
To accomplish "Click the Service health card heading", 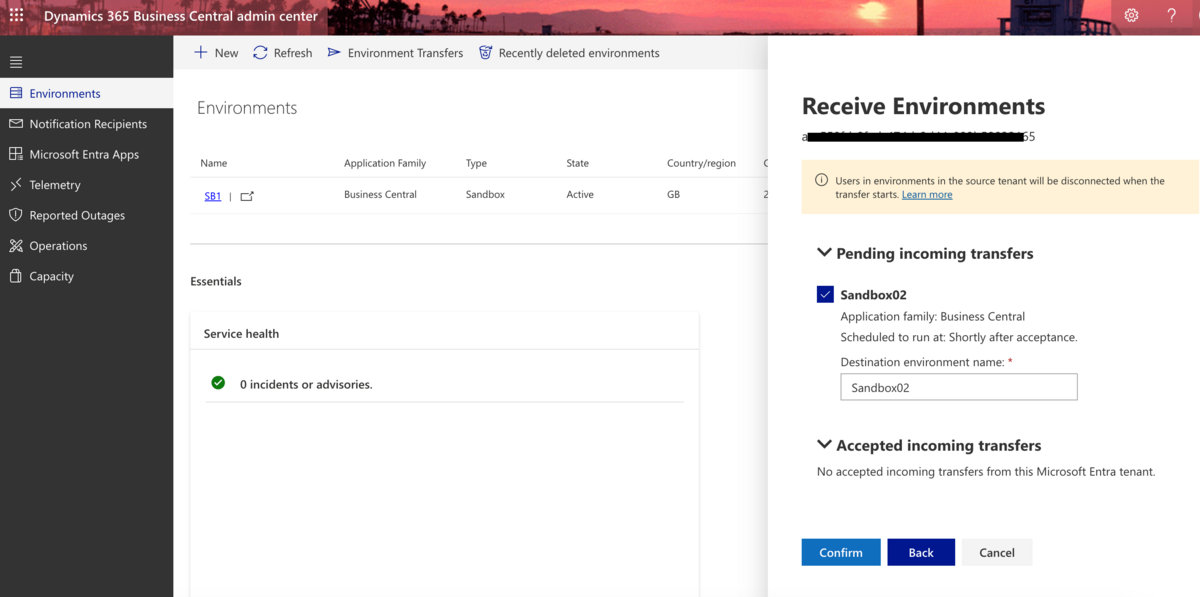I will click(241, 334).
